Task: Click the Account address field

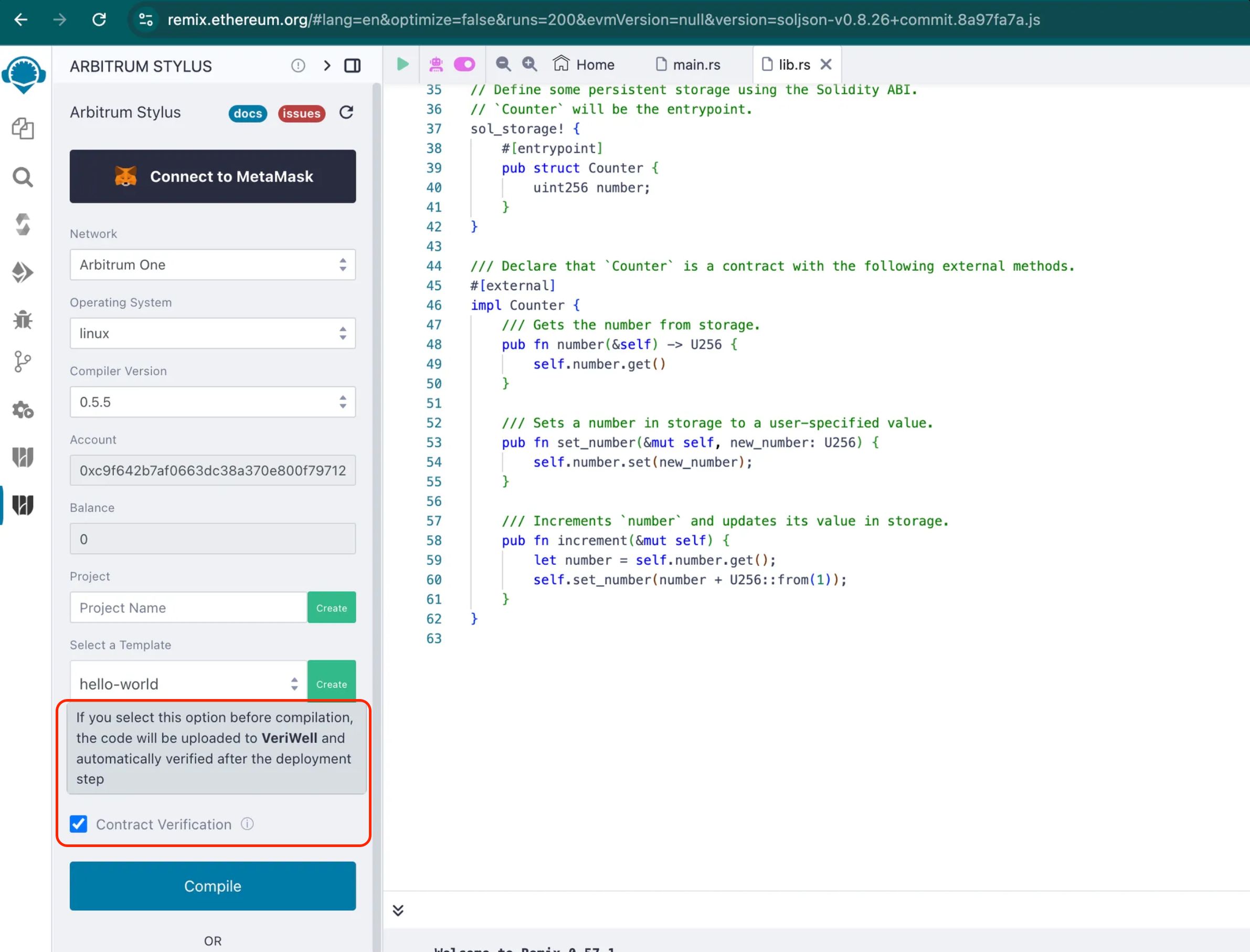Action: [x=213, y=470]
